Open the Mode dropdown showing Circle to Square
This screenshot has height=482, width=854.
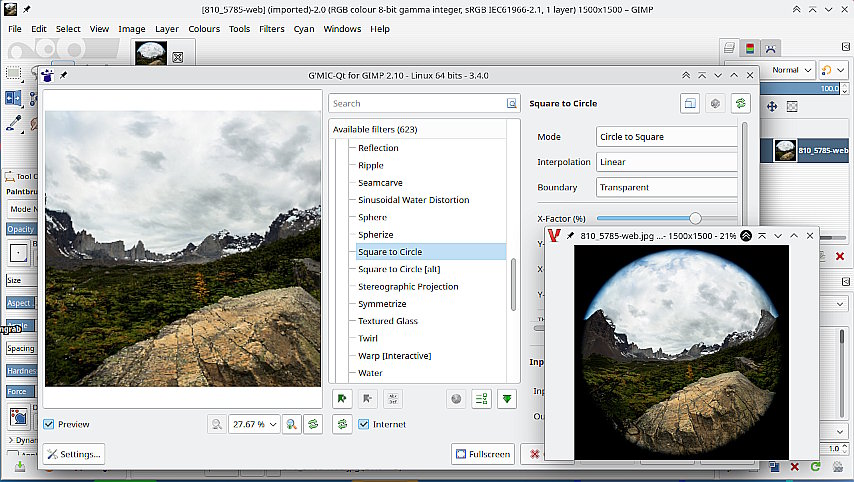click(x=666, y=137)
